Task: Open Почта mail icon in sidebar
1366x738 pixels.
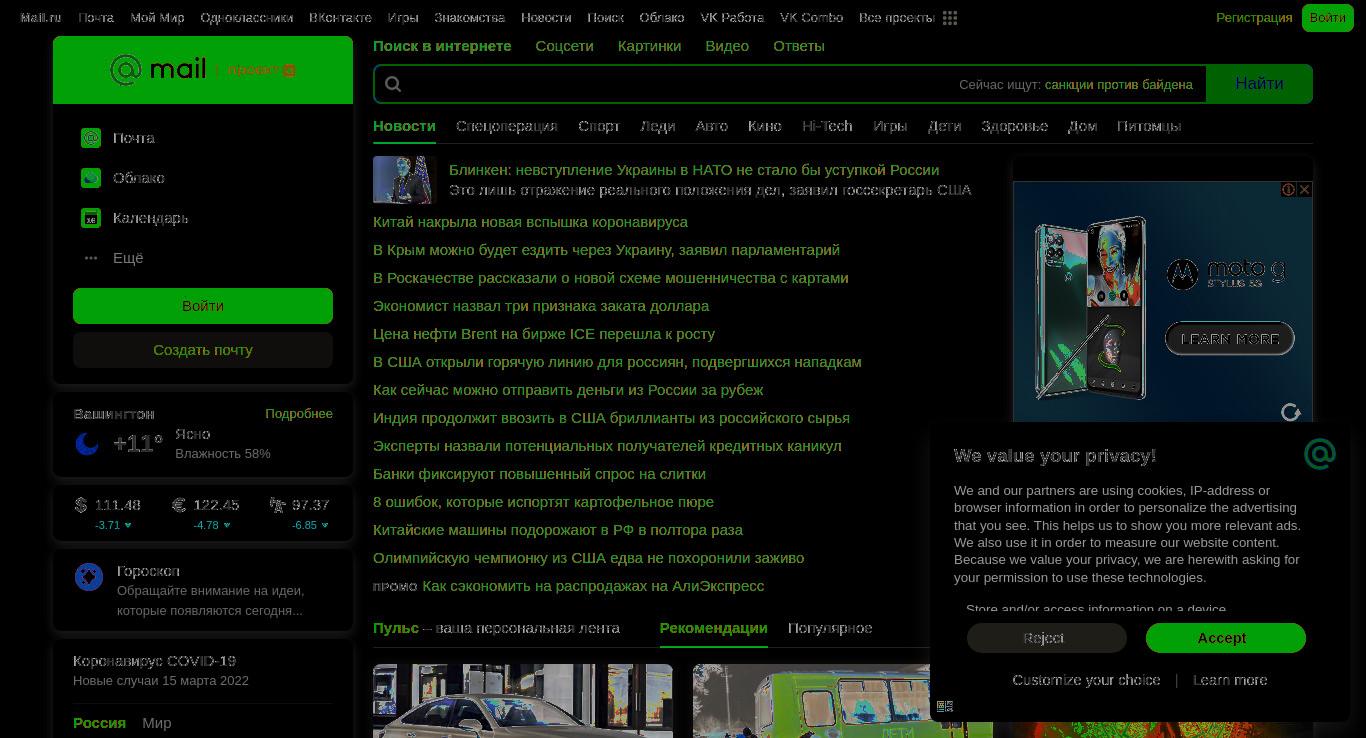Action: (91, 138)
